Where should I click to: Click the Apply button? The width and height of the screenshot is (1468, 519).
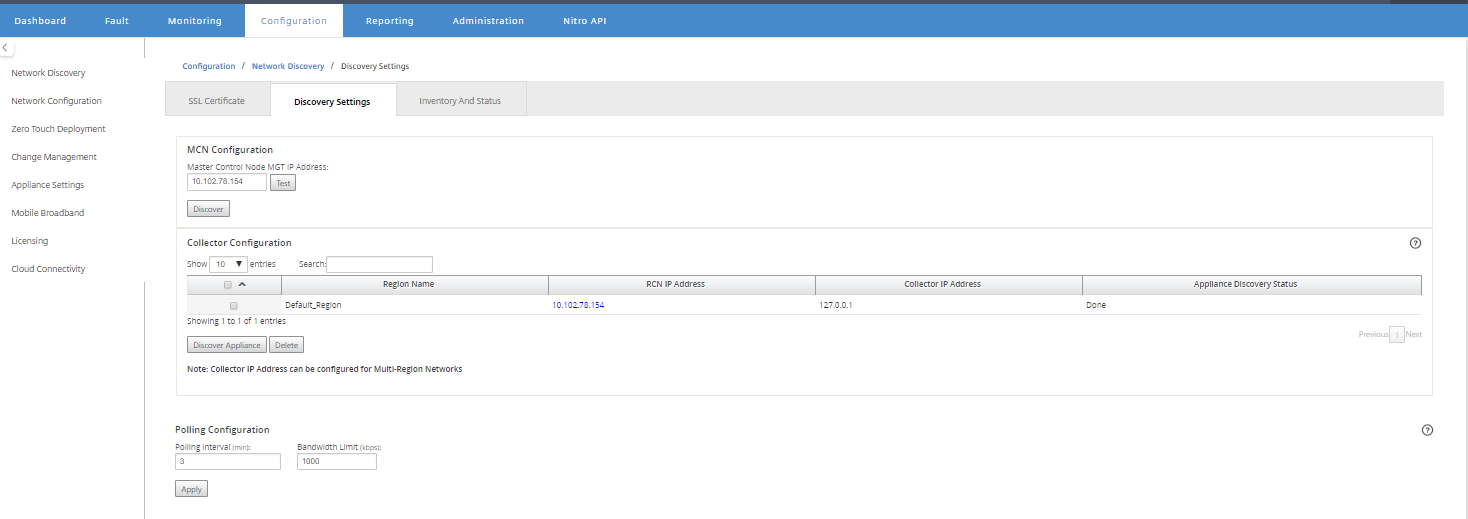tap(191, 489)
